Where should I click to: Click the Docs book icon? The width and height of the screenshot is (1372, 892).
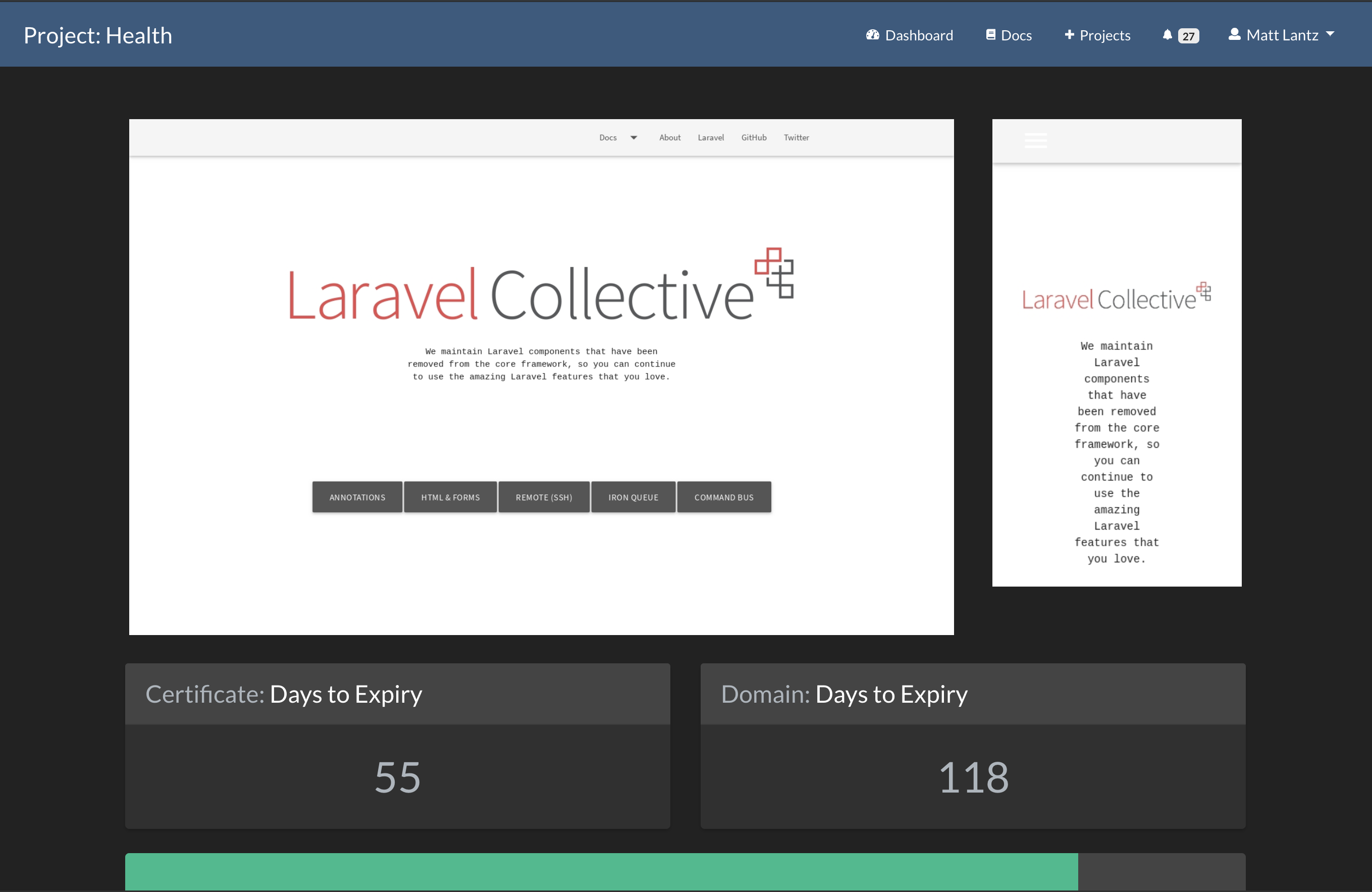click(x=990, y=35)
